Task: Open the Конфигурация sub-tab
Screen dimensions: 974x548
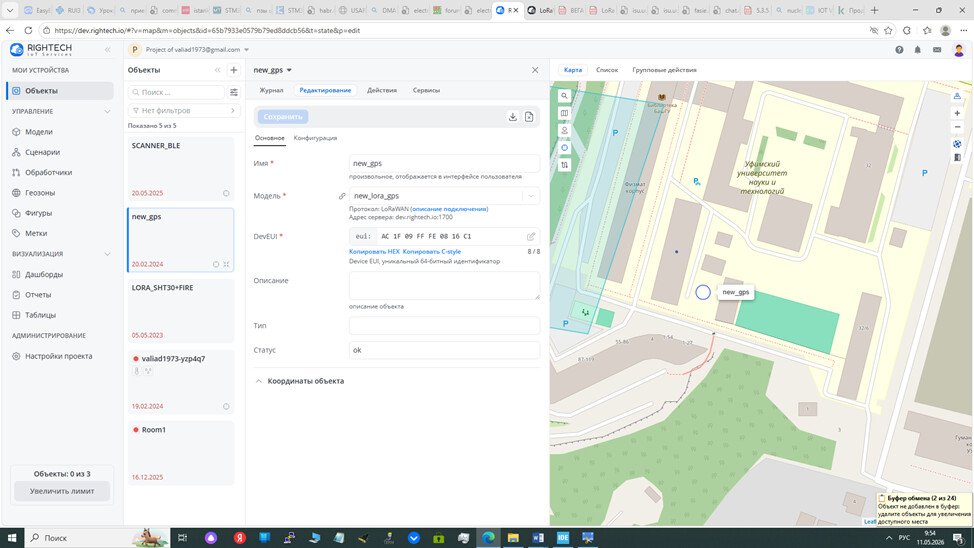Action: [x=316, y=138]
